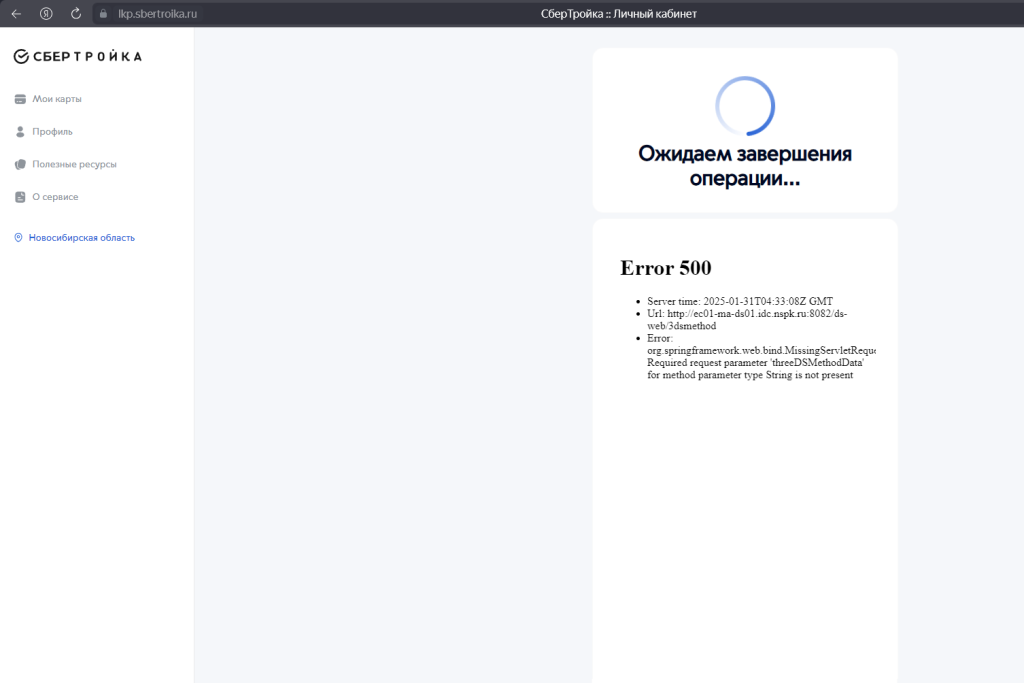Click the Ожидаем завершения операции message
This screenshot has height=683, width=1024.
745,166
